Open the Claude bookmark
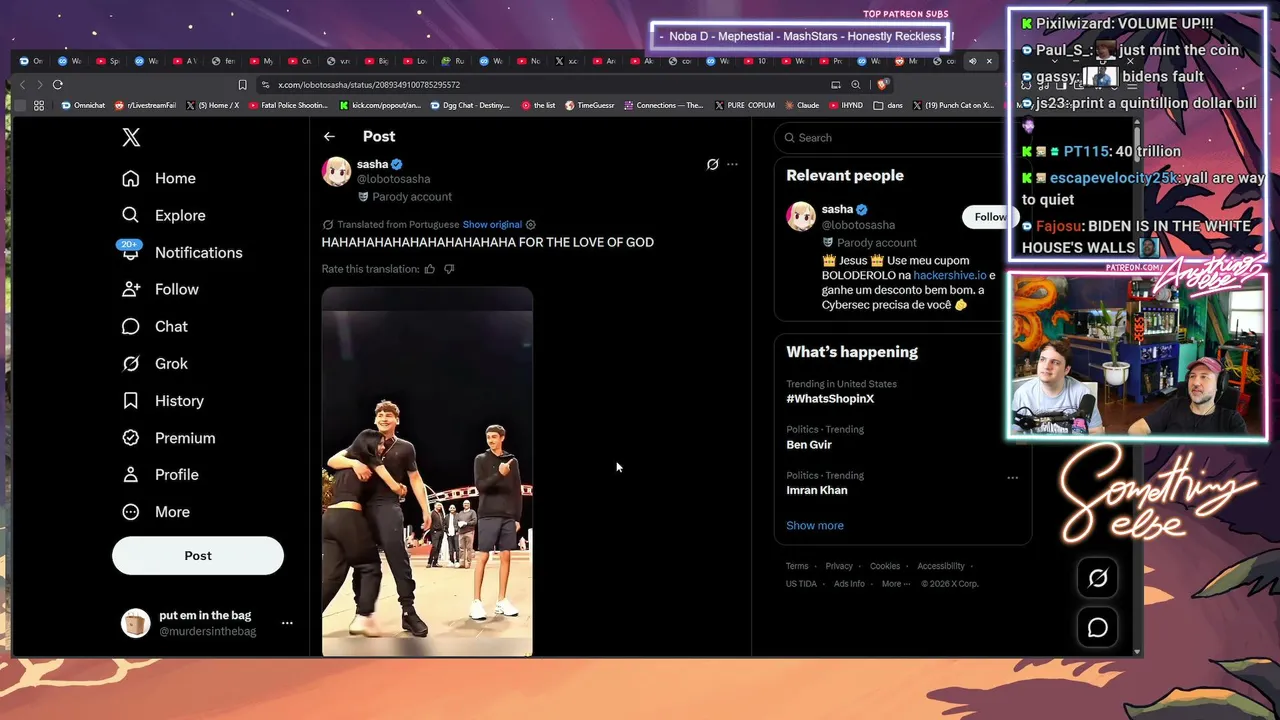1280x720 pixels. coord(801,105)
